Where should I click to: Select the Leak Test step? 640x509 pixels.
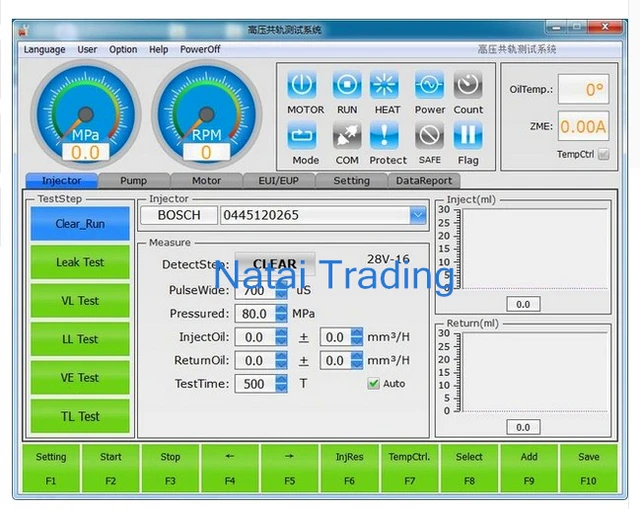tap(80, 262)
